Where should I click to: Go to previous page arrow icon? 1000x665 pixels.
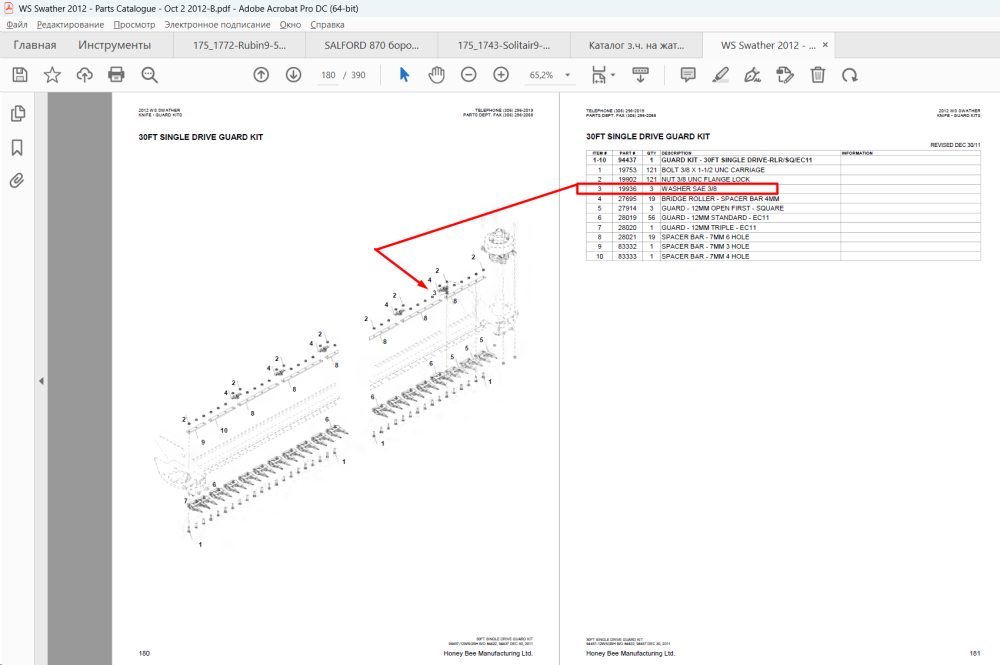tap(261, 75)
